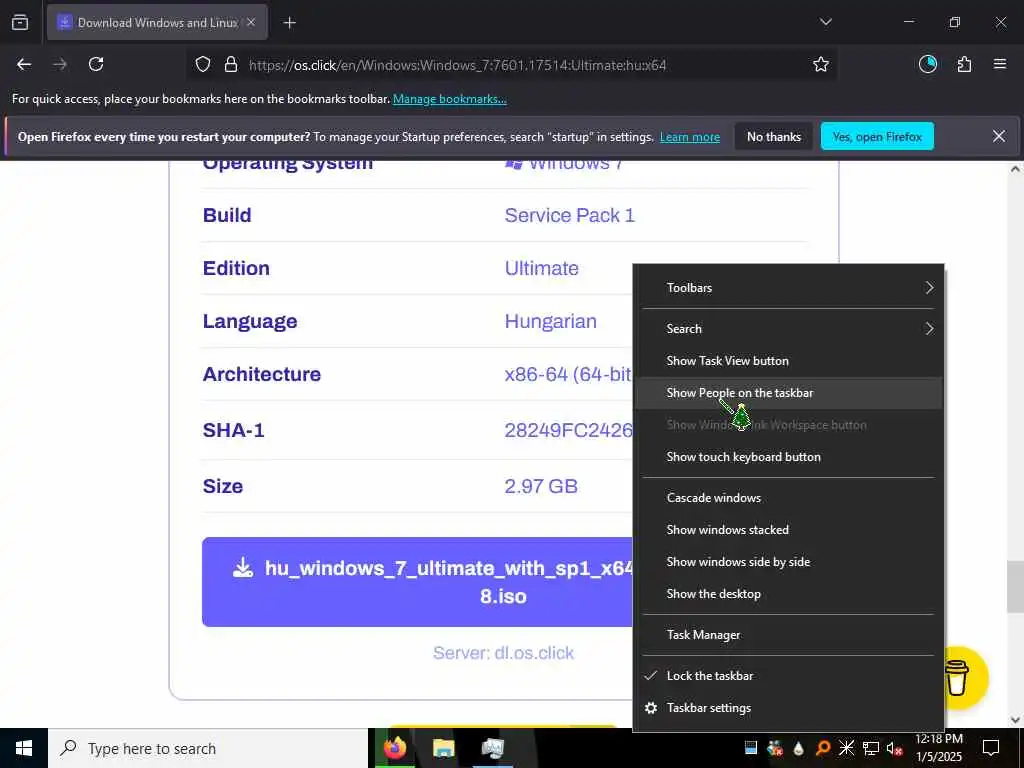Select the 2.97 GB size value

click(x=541, y=487)
